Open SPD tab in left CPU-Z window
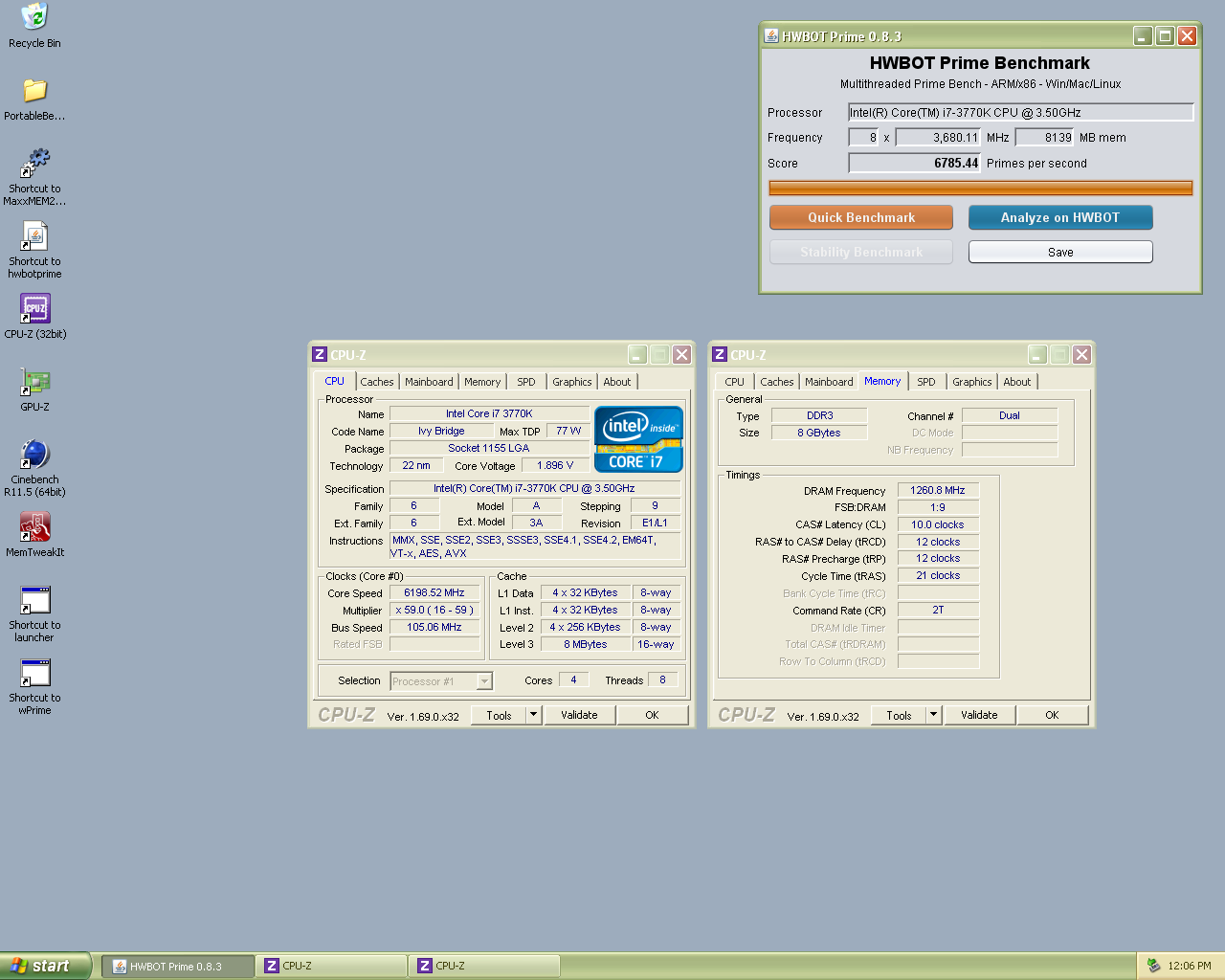 [x=526, y=382]
